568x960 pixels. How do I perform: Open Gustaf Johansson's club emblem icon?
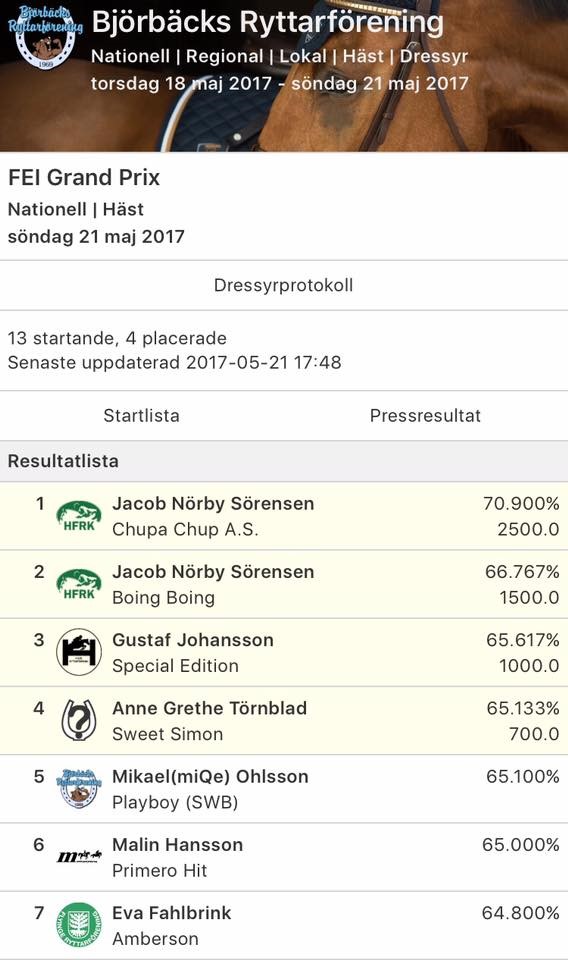click(78, 652)
